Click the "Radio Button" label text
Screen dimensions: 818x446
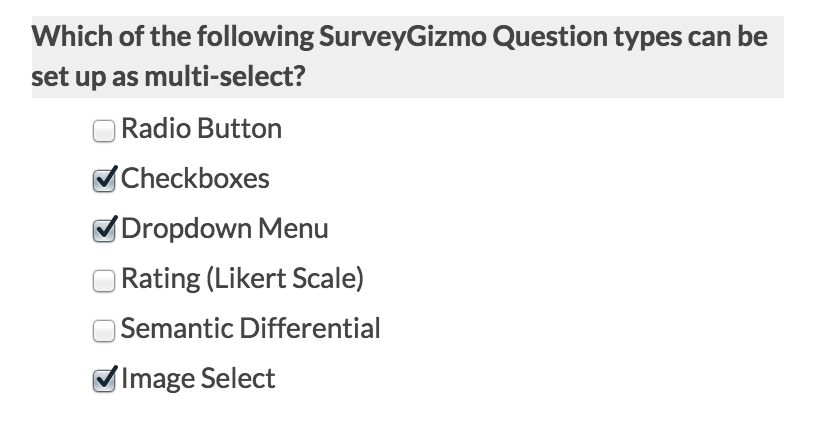point(201,129)
